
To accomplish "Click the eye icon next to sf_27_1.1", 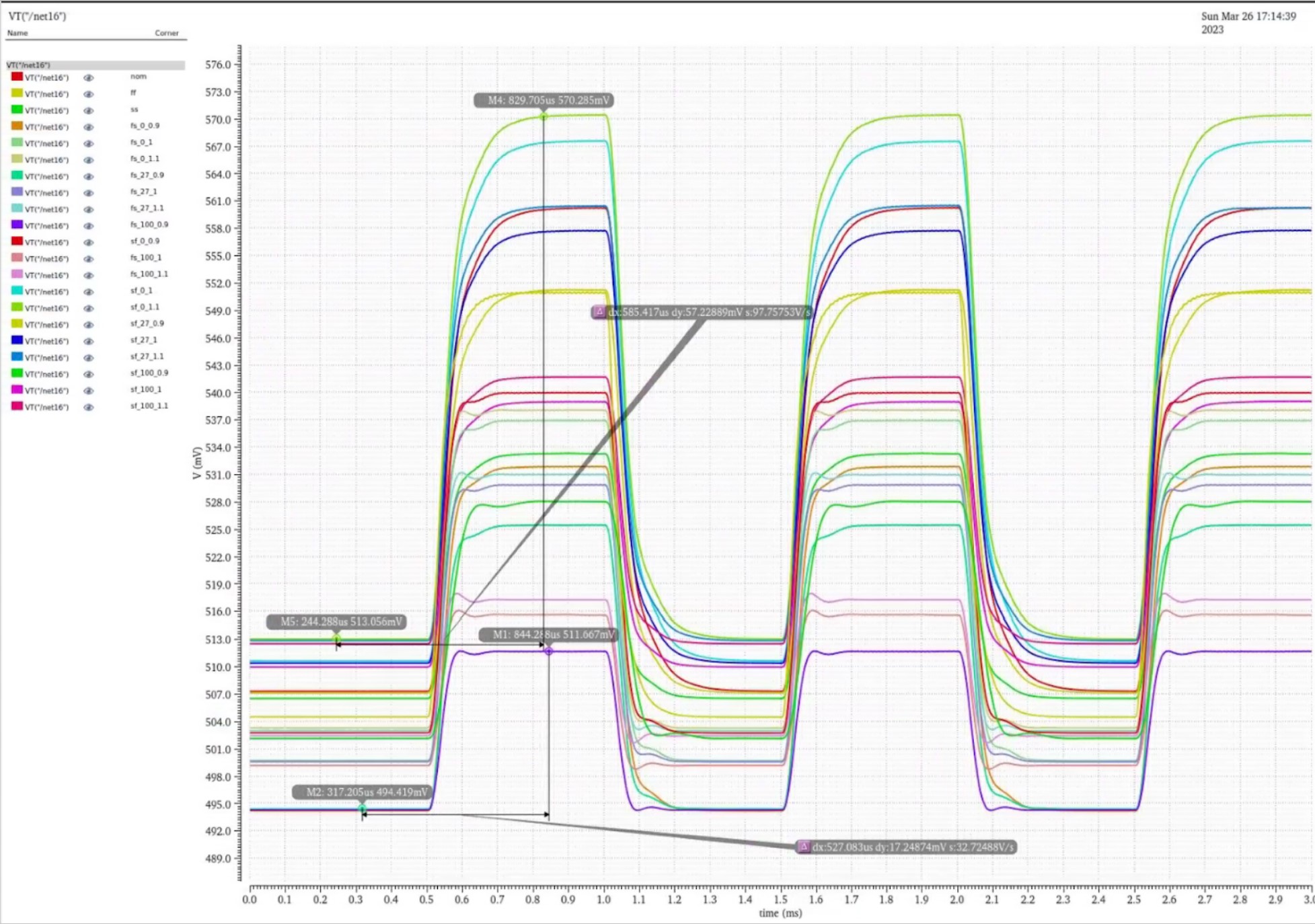I will click(x=89, y=357).
